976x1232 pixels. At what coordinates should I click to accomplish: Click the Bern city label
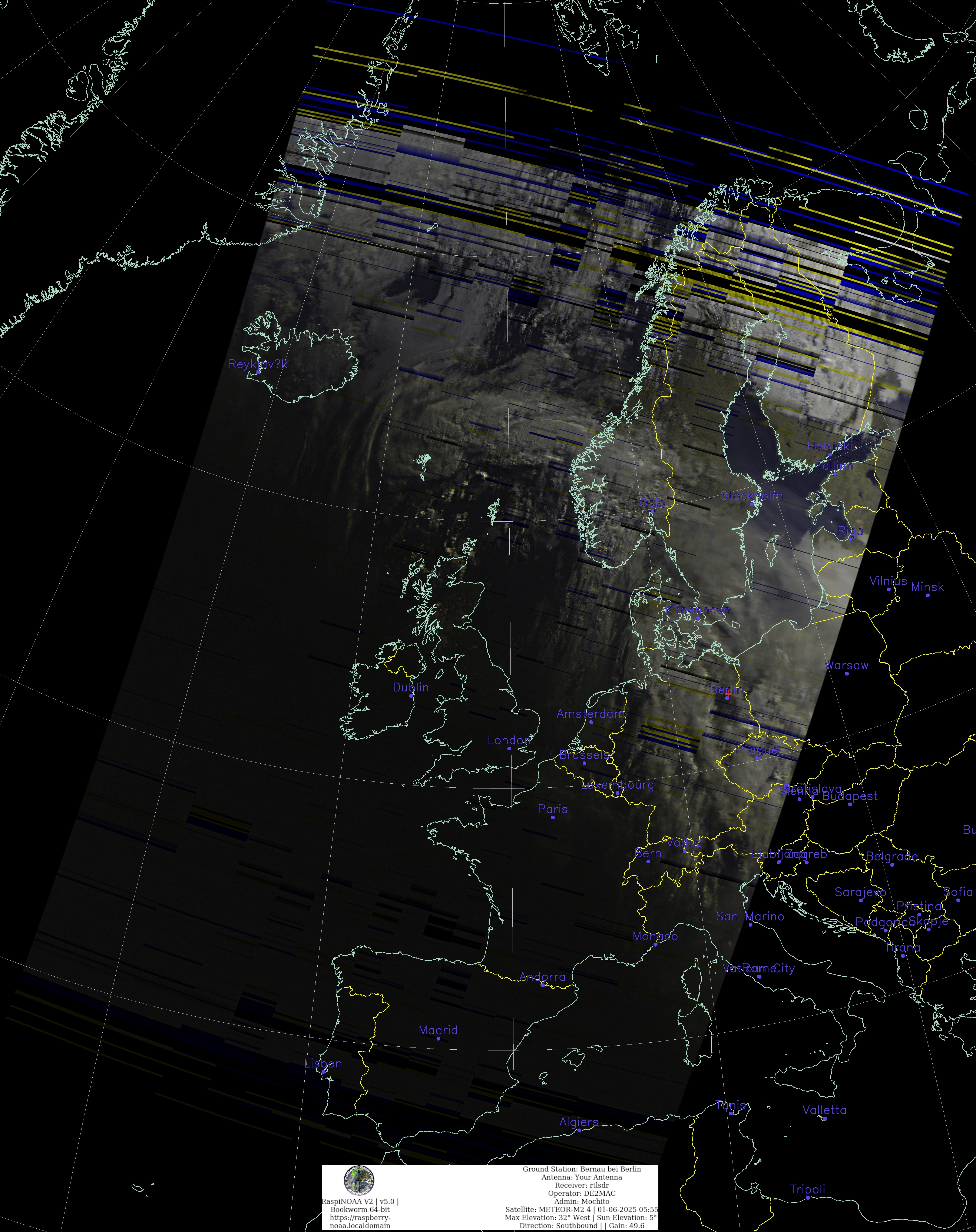point(648,853)
